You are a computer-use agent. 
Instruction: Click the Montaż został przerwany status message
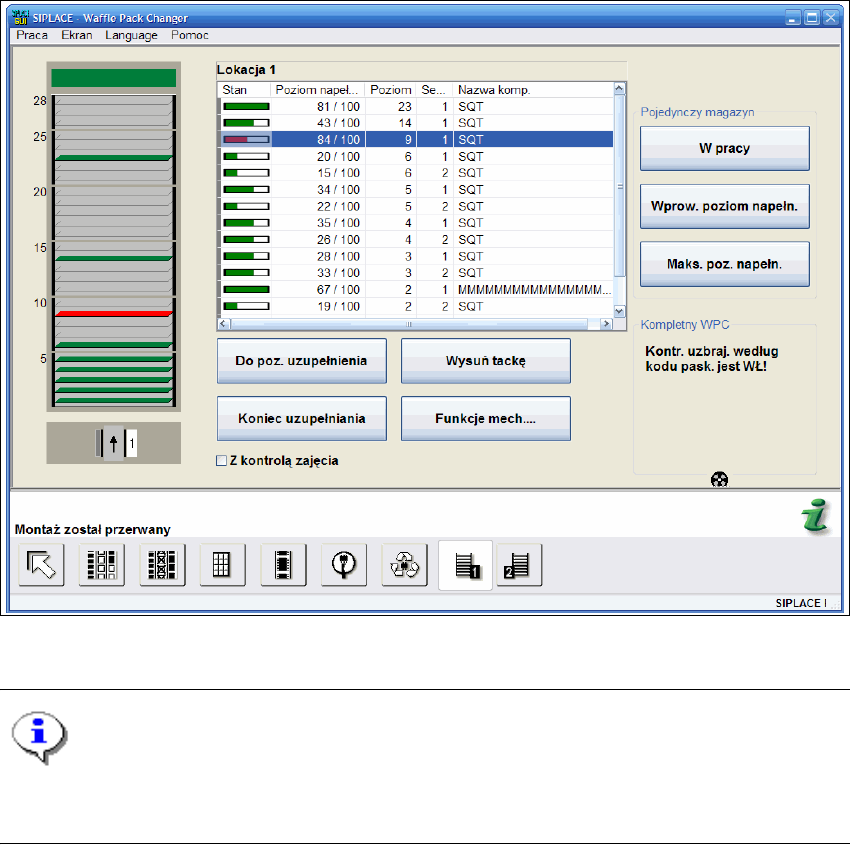[x=93, y=530]
